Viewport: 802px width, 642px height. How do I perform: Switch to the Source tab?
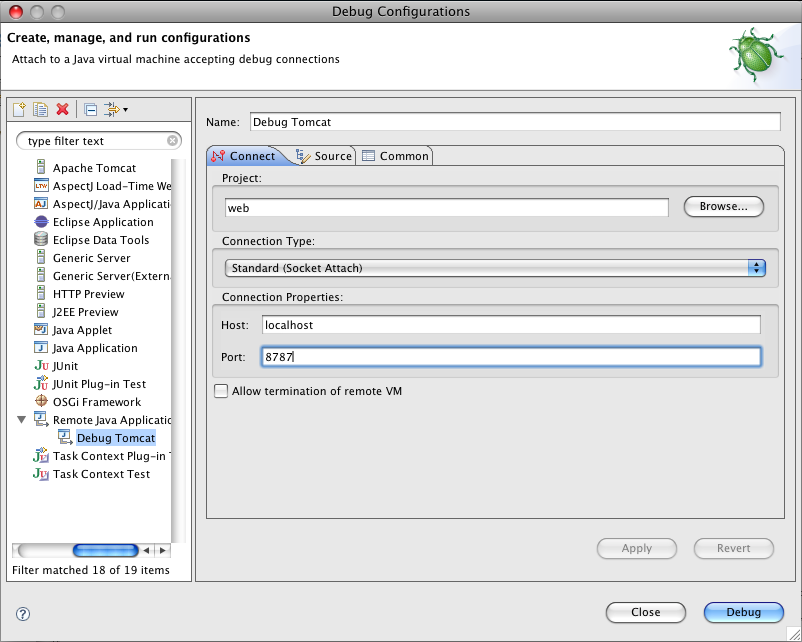click(x=324, y=156)
